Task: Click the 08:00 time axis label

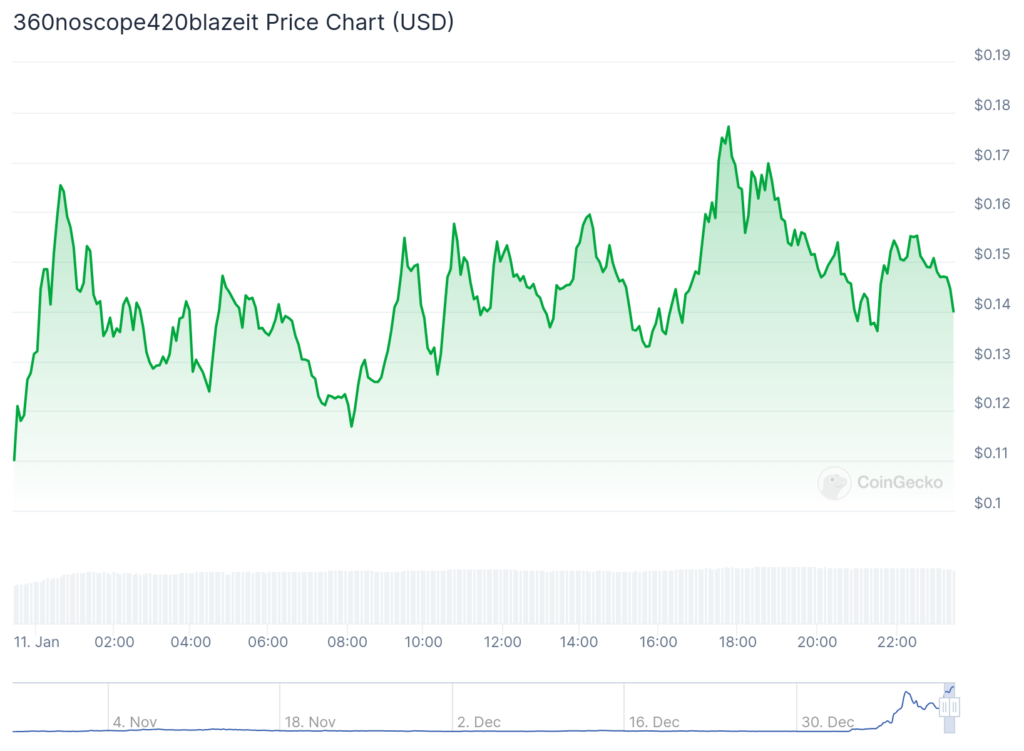Action: [347, 642]
